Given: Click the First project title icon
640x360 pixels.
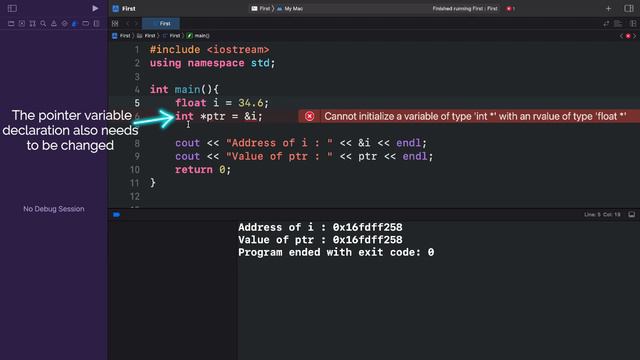Looking at the screenshot, I should tap(116, 9).
